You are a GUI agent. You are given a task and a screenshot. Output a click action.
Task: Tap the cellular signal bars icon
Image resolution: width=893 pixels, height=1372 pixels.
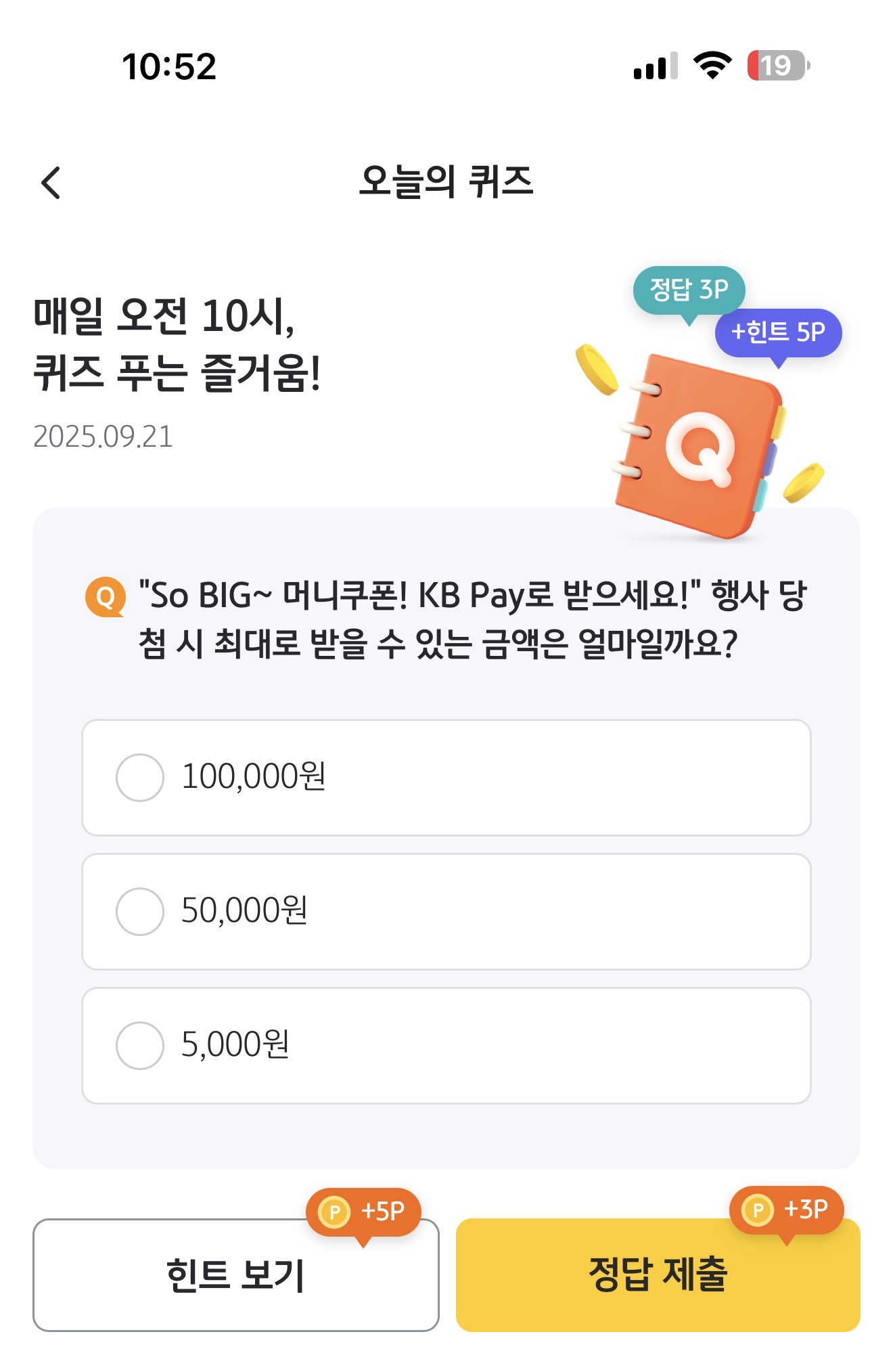pyautogui.click(x=656, y=66)
